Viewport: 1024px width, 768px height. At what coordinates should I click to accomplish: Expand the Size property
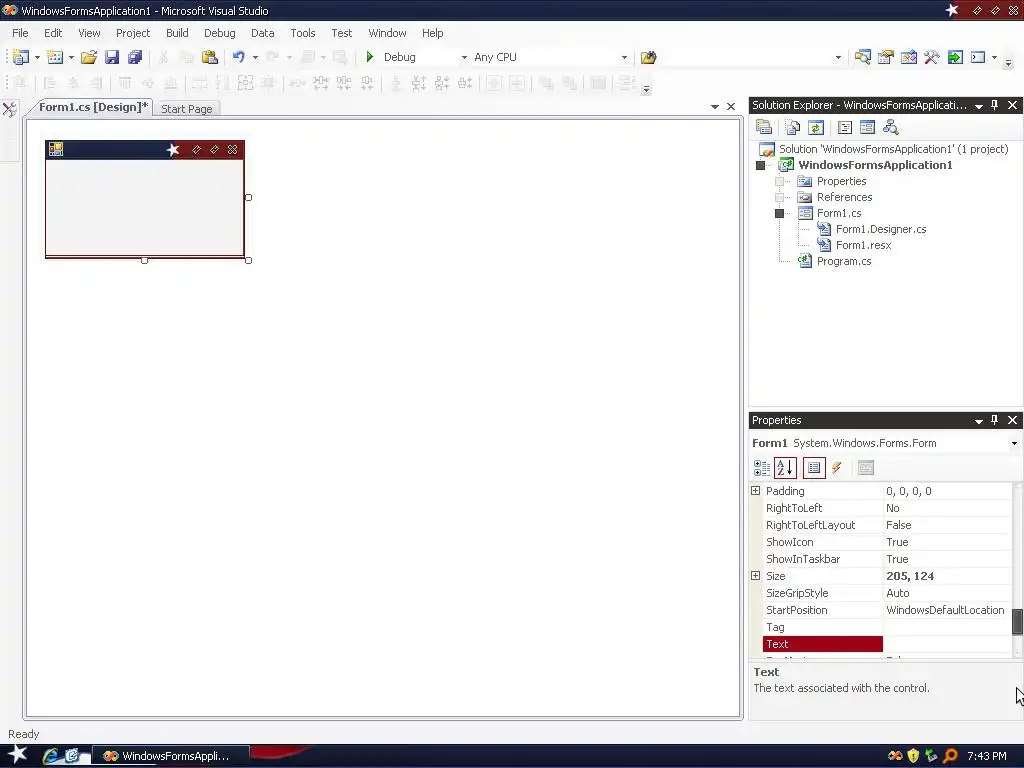click(x=756, y=575)
